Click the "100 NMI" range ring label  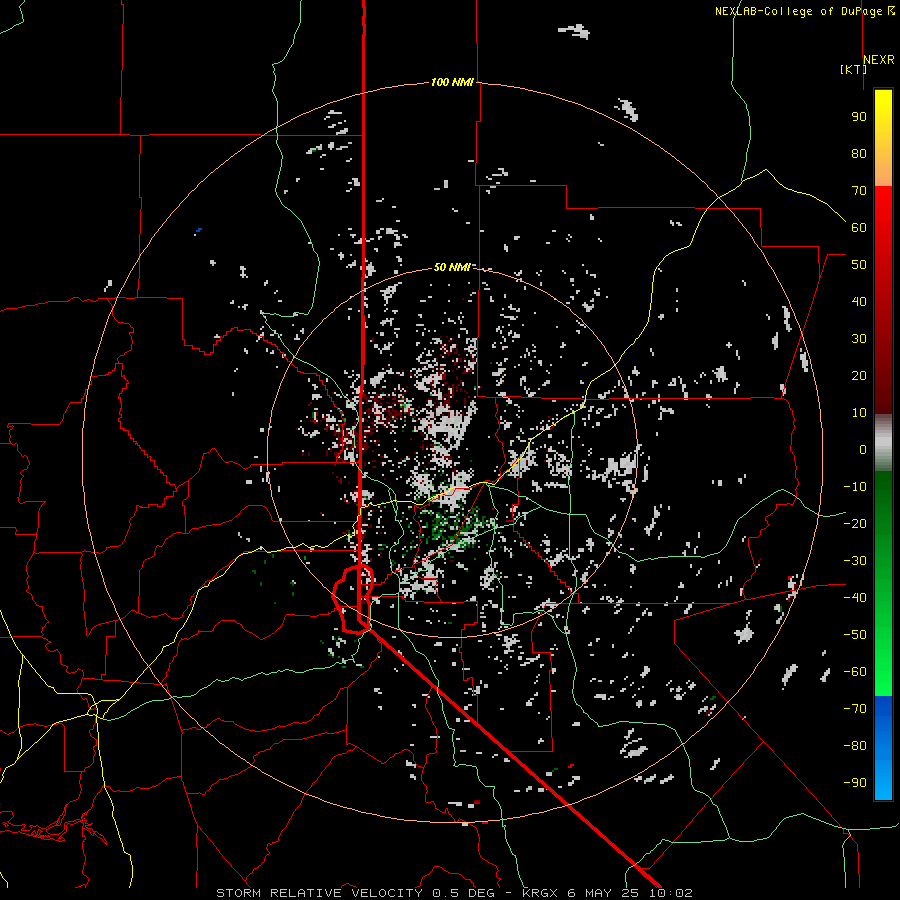tap(452, 83)
